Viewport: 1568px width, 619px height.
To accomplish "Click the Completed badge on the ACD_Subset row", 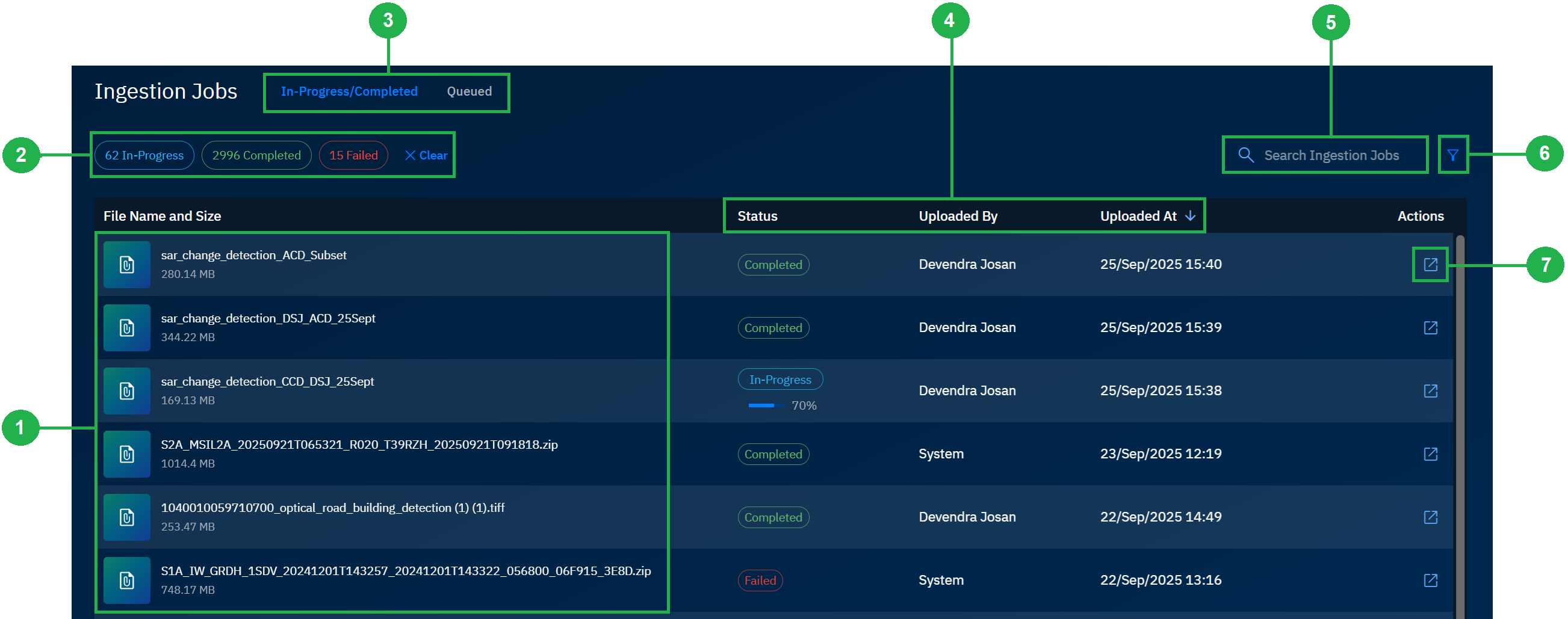I will pos(773,264).
